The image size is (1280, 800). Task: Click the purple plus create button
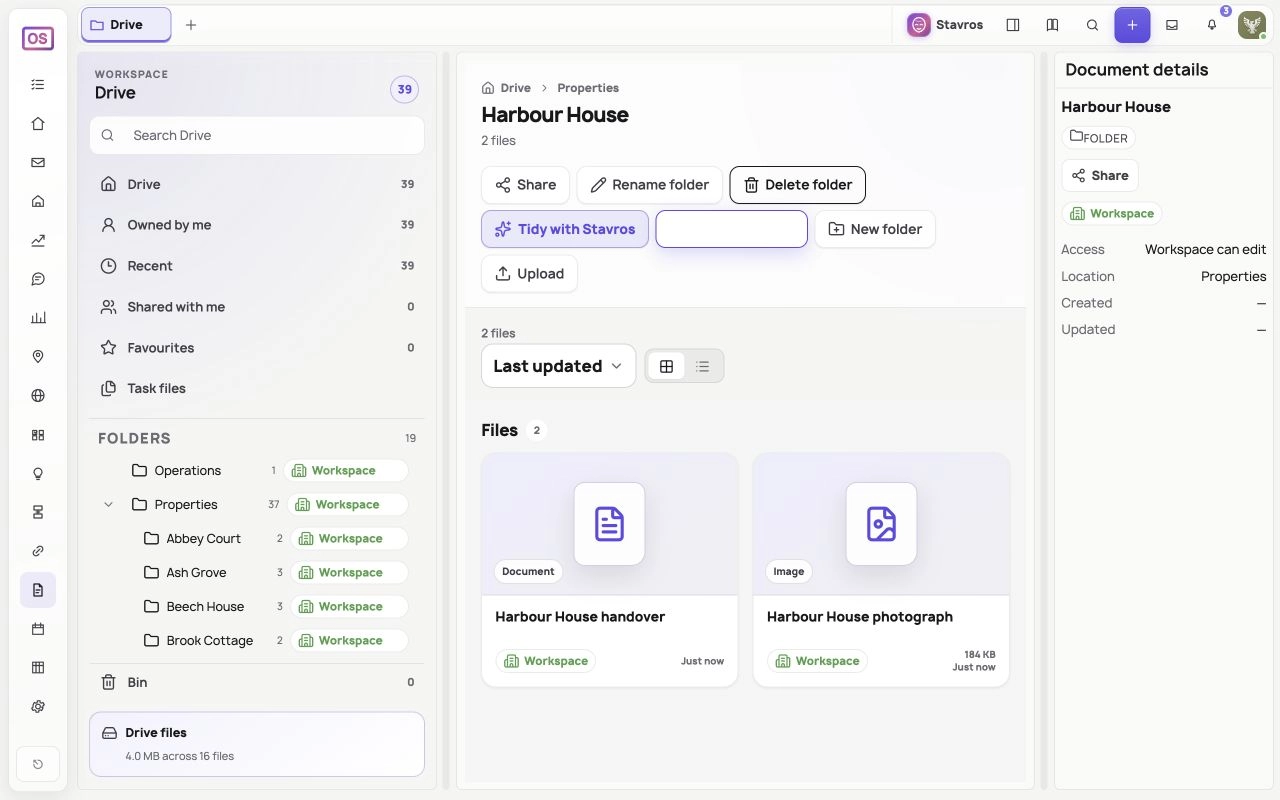1132,25
